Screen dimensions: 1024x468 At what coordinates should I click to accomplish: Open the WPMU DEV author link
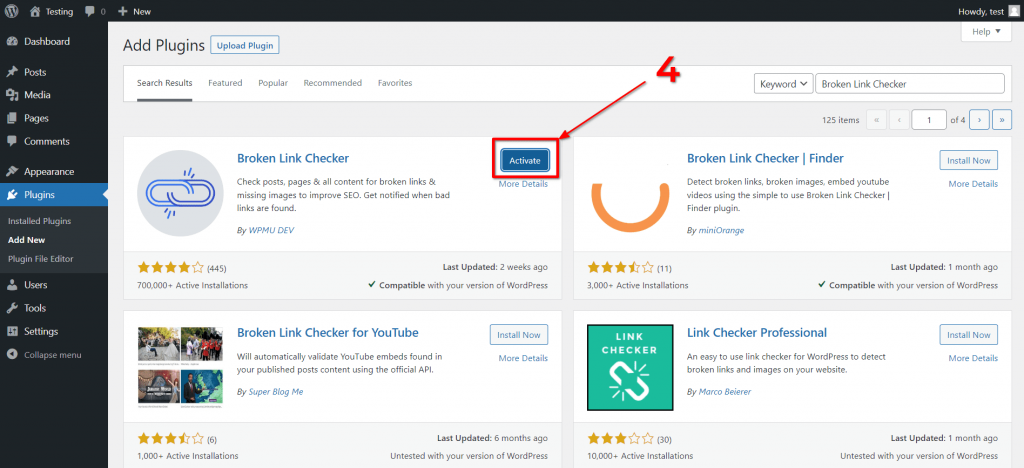(271, 230)
